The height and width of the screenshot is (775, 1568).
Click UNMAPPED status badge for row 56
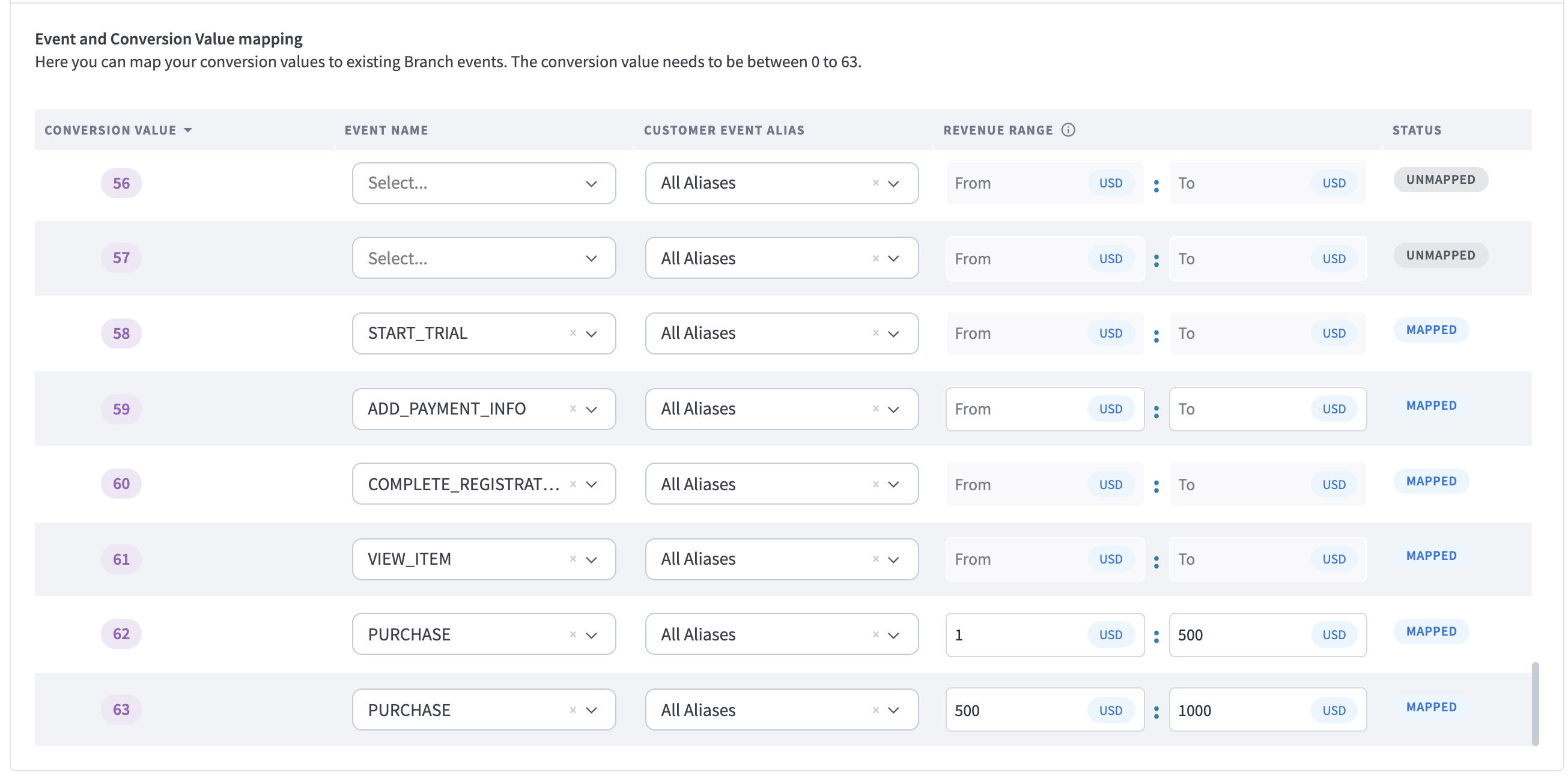[x=1440, y=180]
